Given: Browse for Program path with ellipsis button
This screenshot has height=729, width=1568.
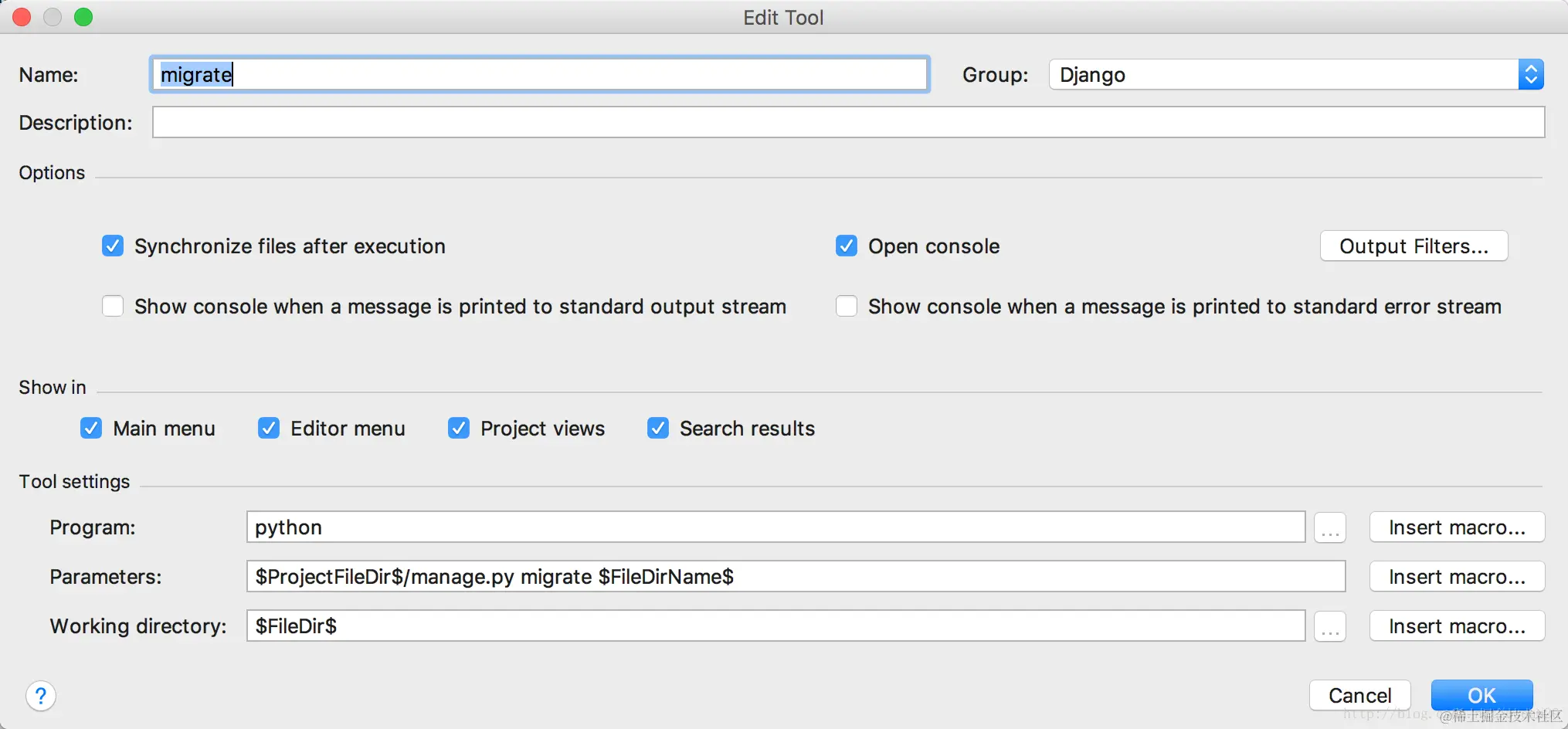Looking at the screenshot, I should [1330, 527].
